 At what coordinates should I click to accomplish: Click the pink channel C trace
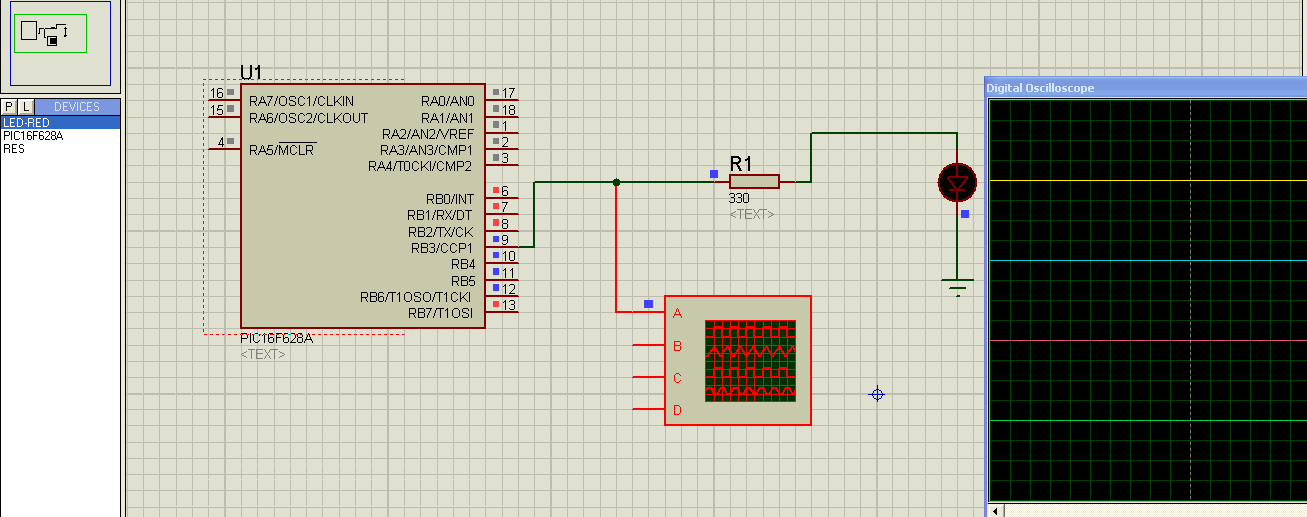pyautogui.click(x=1148, y=340)
